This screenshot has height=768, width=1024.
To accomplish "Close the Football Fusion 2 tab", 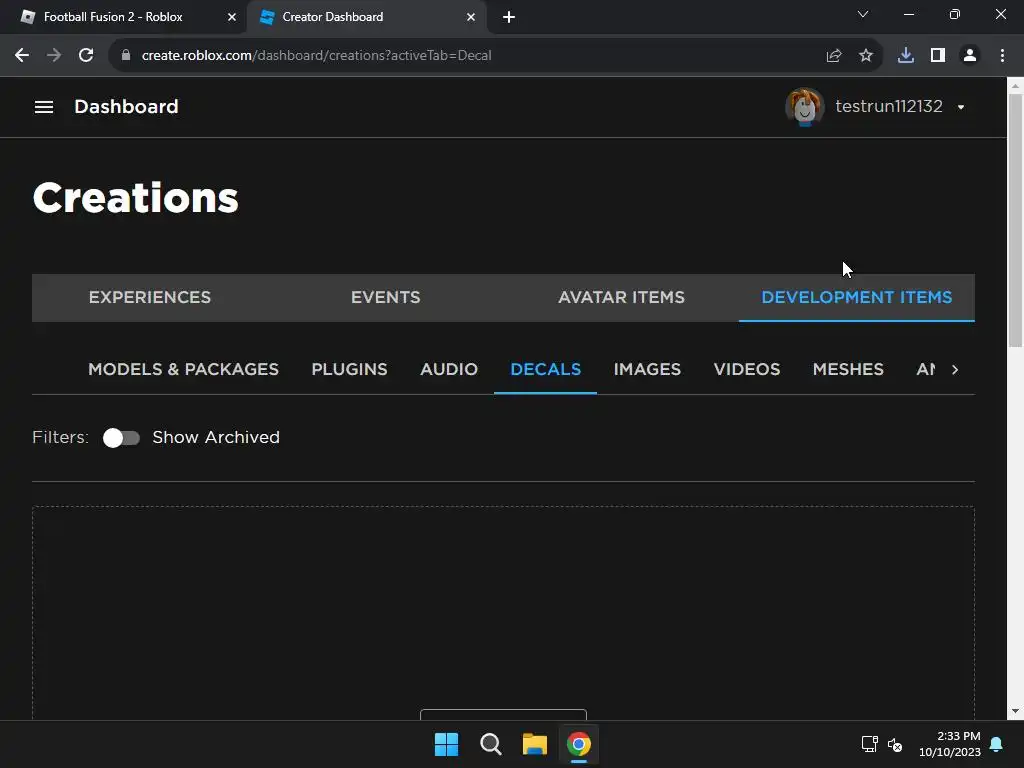I will (232, 17).
